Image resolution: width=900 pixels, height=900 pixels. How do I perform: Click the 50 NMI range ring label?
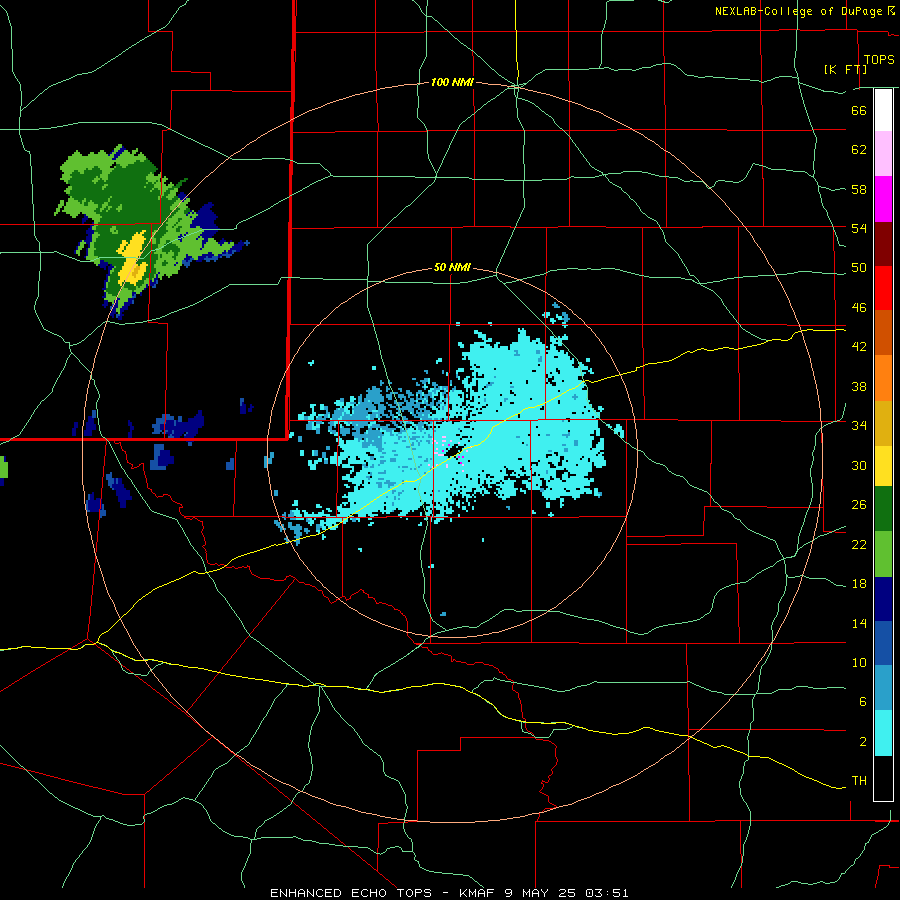tap(452, 267)
